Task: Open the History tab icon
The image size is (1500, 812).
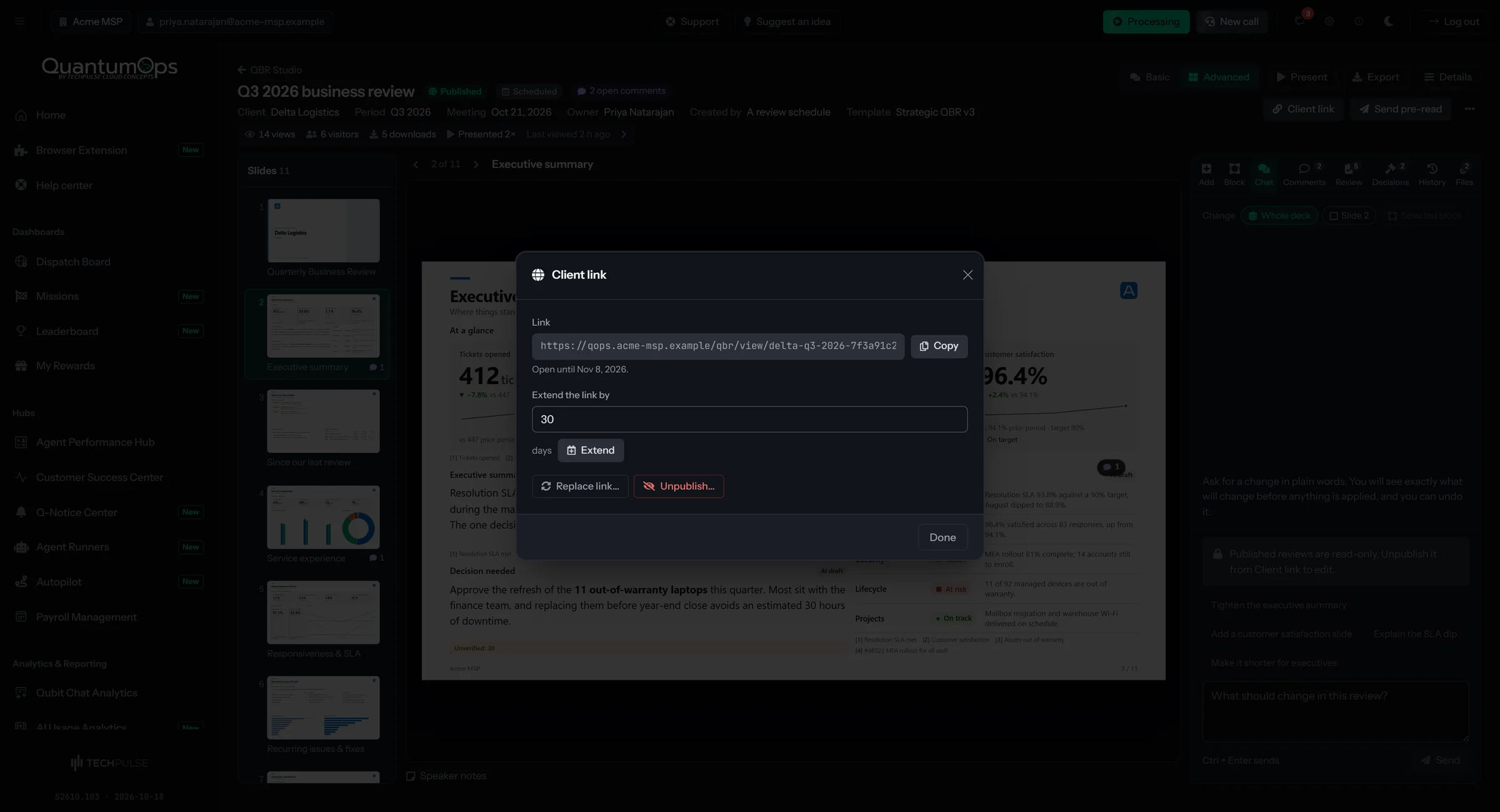Action: click(1432, 174)
